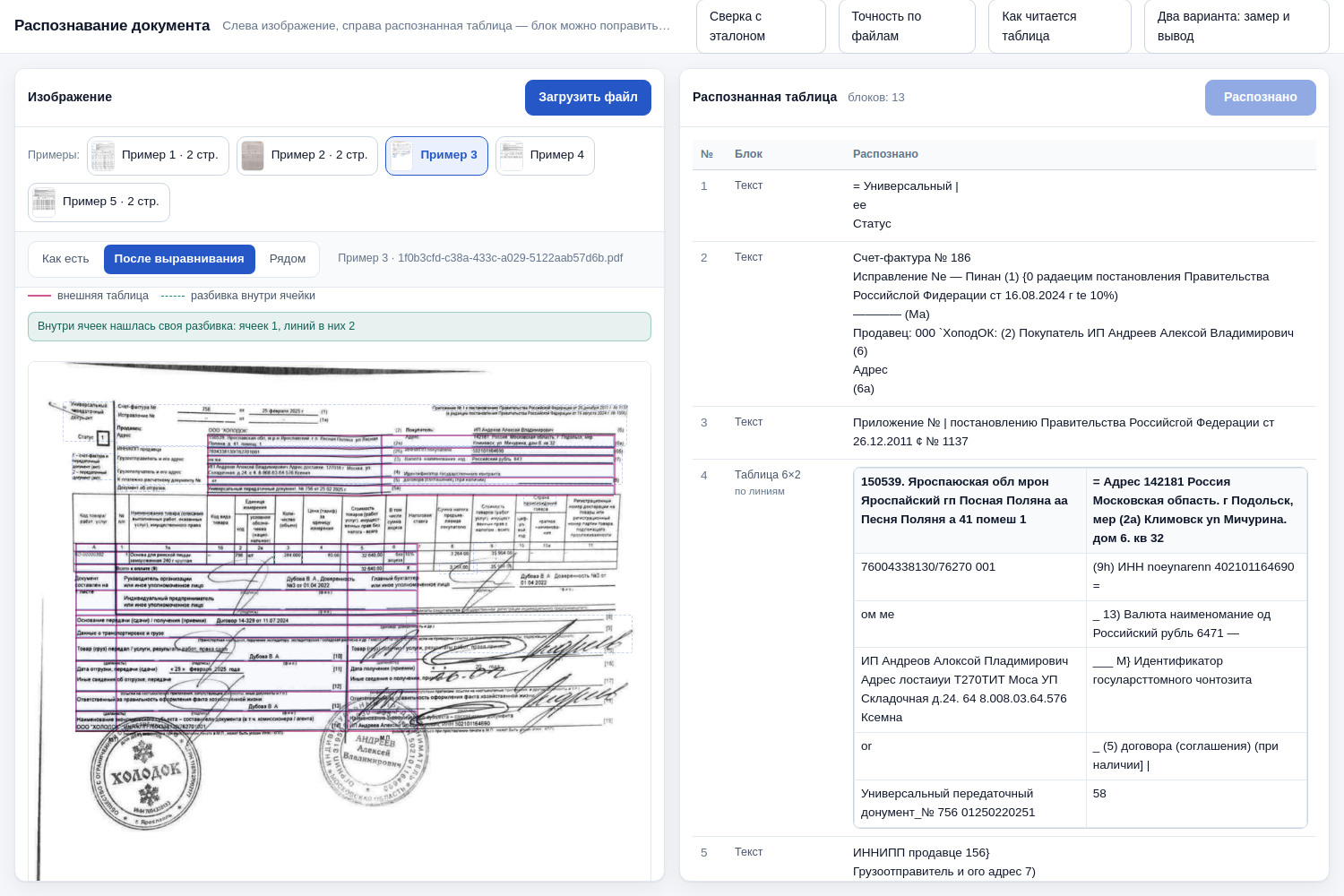Image resolution: width=1344 pixels, height=896 pixels.
Task: Click cell Универсальный передаточный донумент_№ 756
Action: pos(970,804)
